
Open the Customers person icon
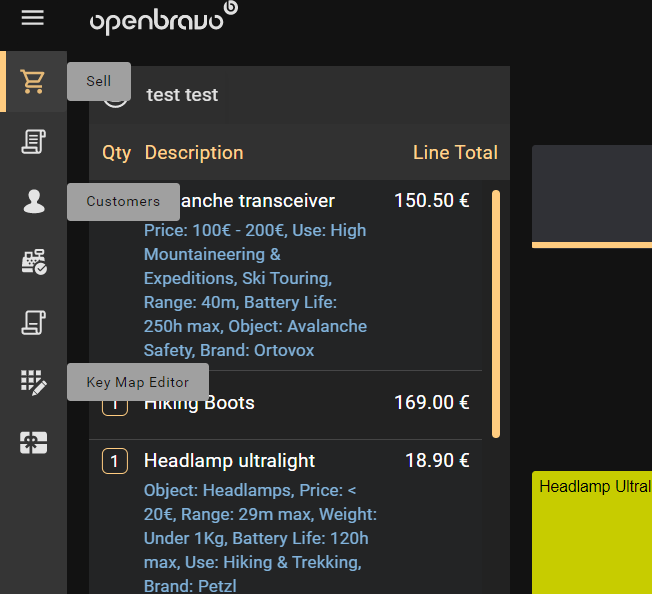(33, 202)
